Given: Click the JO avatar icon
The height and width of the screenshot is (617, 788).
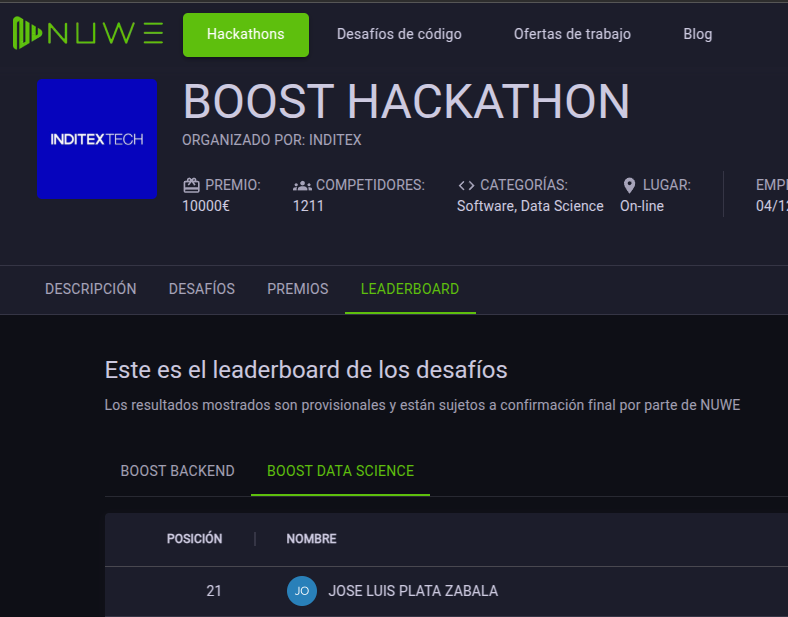Looking at the screenshot, I should click(302, 591).
